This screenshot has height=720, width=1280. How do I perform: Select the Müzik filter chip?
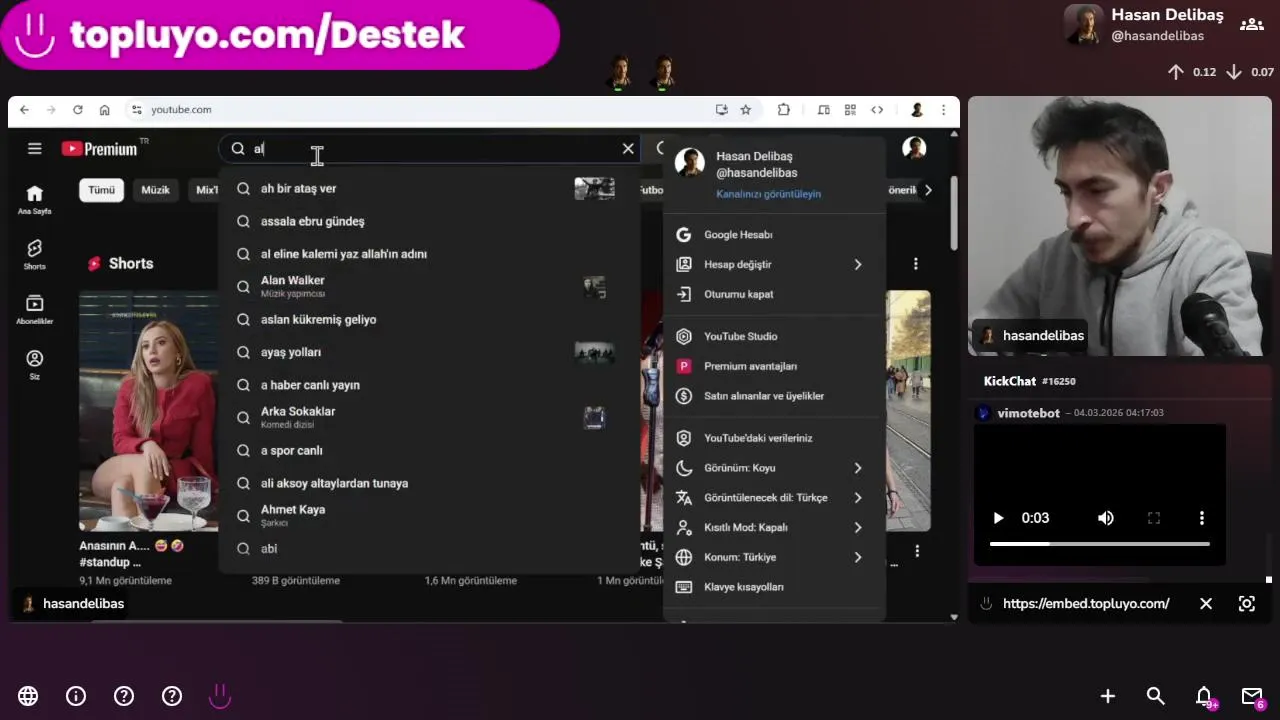(155, 190)
